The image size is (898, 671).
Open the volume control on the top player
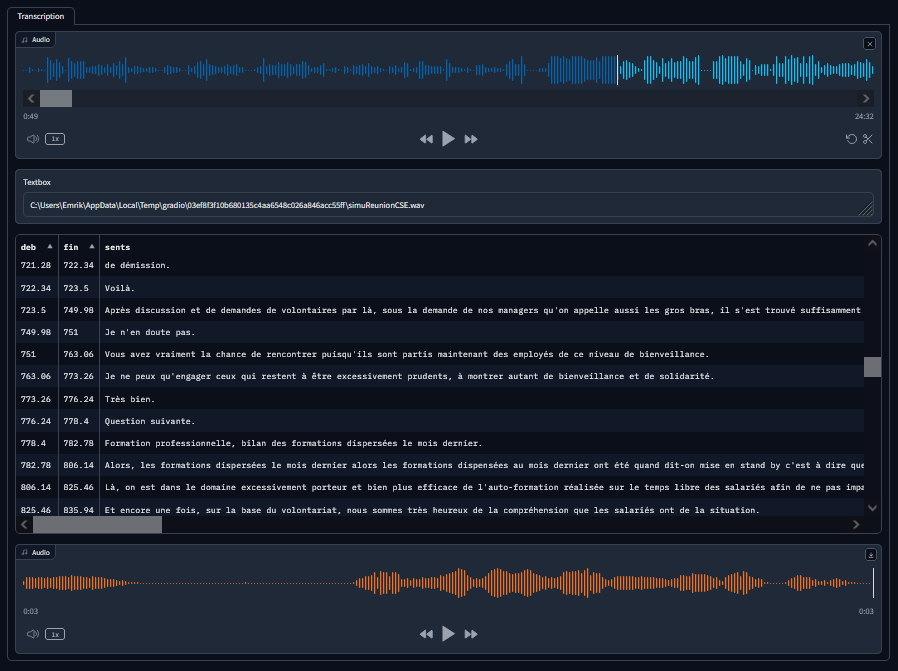(x=31, y=139)
